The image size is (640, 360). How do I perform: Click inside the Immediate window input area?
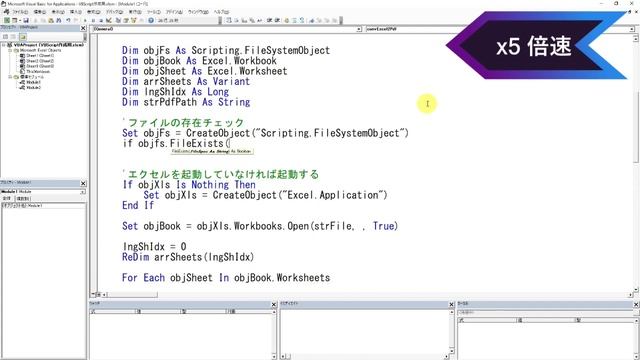pos(364,331)
